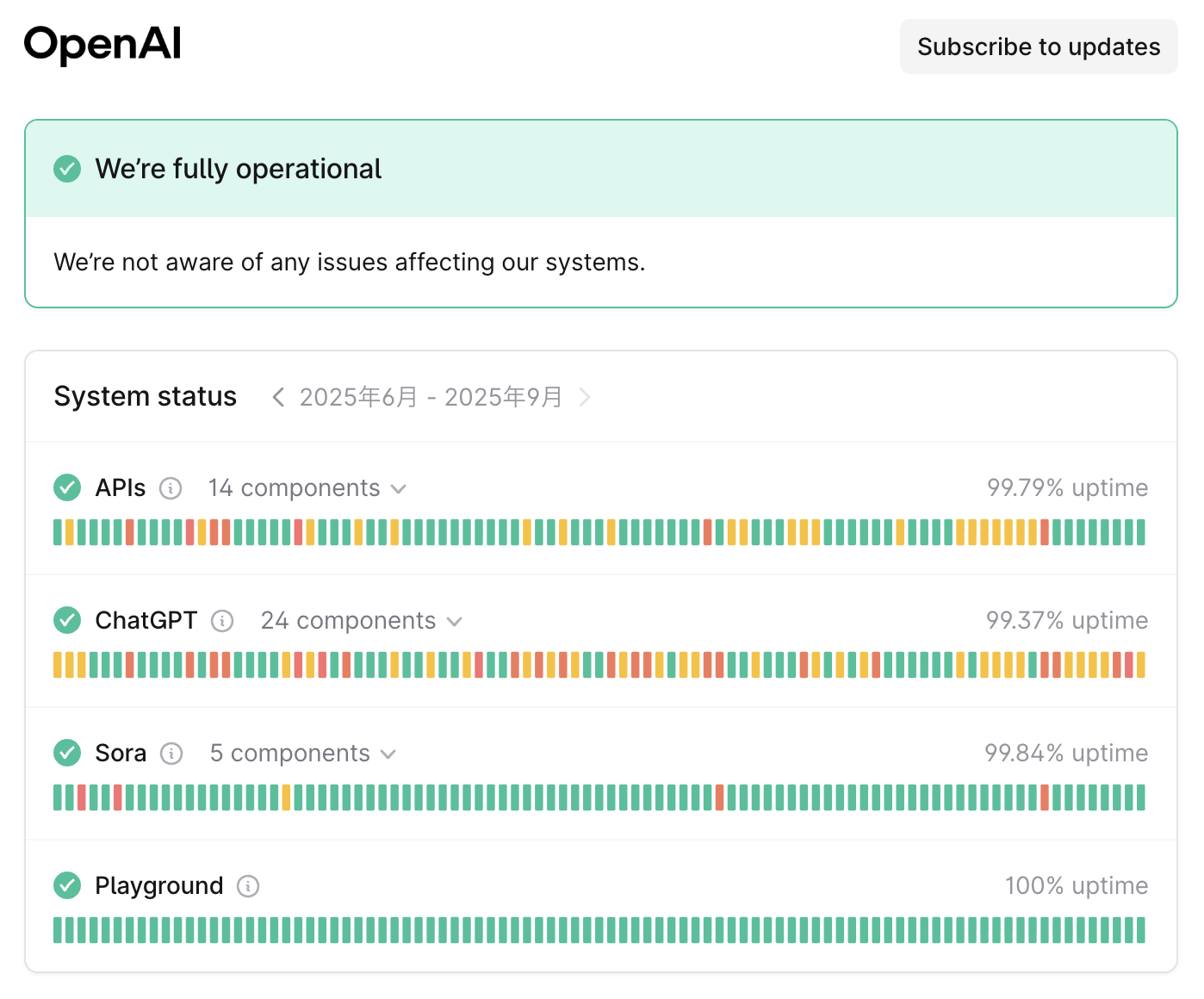Image resolution: width=1204 pixels, height=999 pixels.
Task: Click the only yellow bar in Sora timeline
Action: point(287,797)
